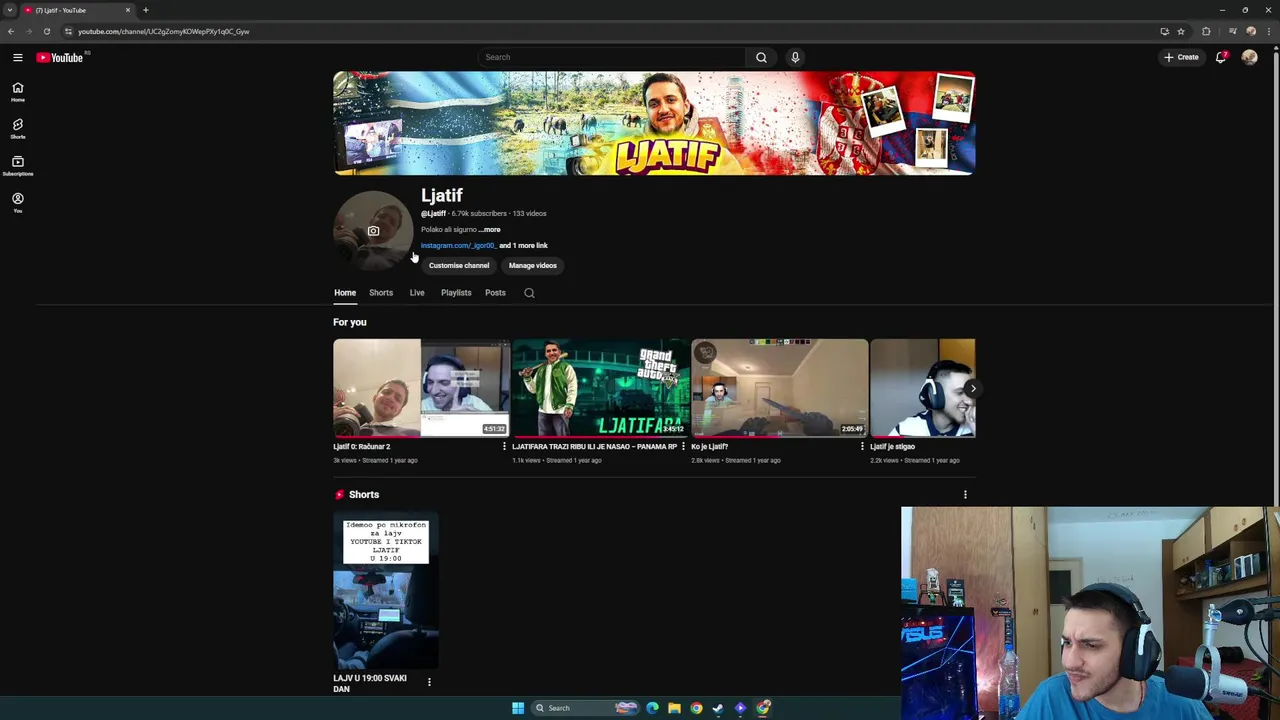Viewport: 1280px width, 720px height.
Task: Open options for Ko je Ljatif? video
Action: (862, 447)
